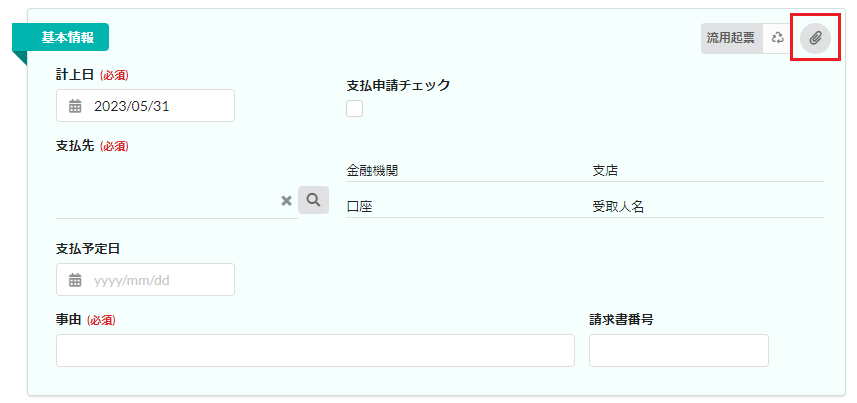
Task: Focus the 支払先 text field
Action: [165, 201]
